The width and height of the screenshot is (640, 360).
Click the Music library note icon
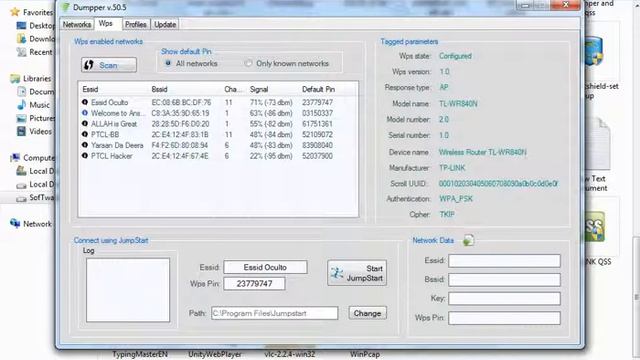point(21,105)
